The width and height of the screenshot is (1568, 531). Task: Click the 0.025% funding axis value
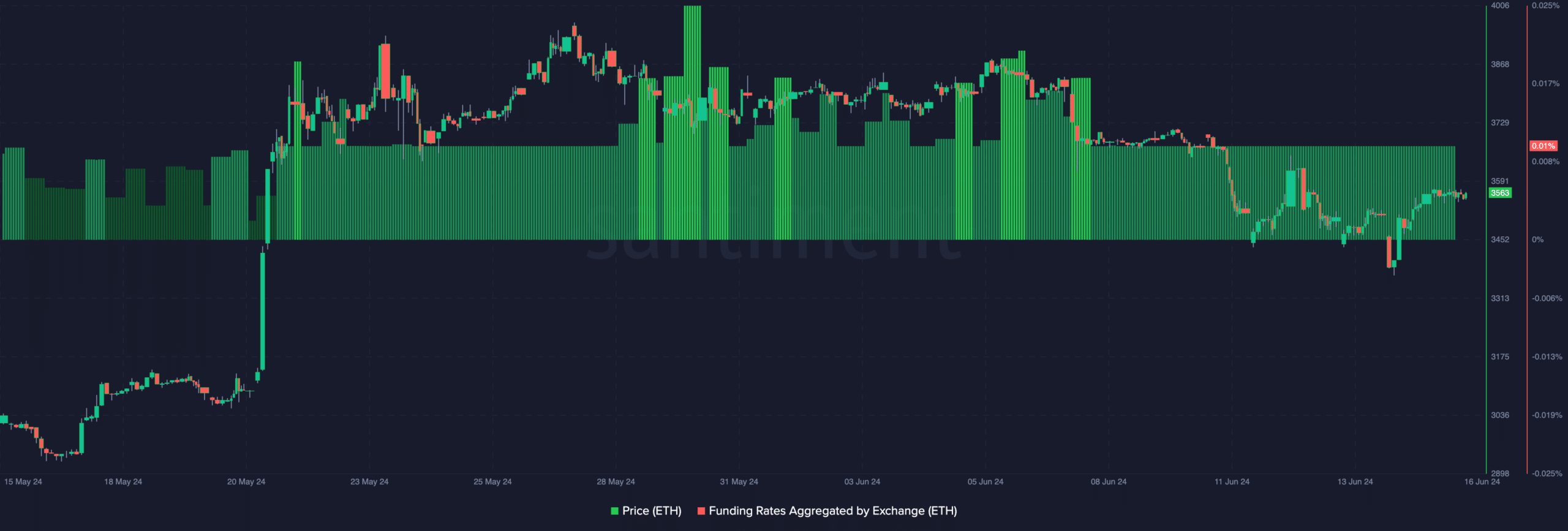tap(1545, 6)
